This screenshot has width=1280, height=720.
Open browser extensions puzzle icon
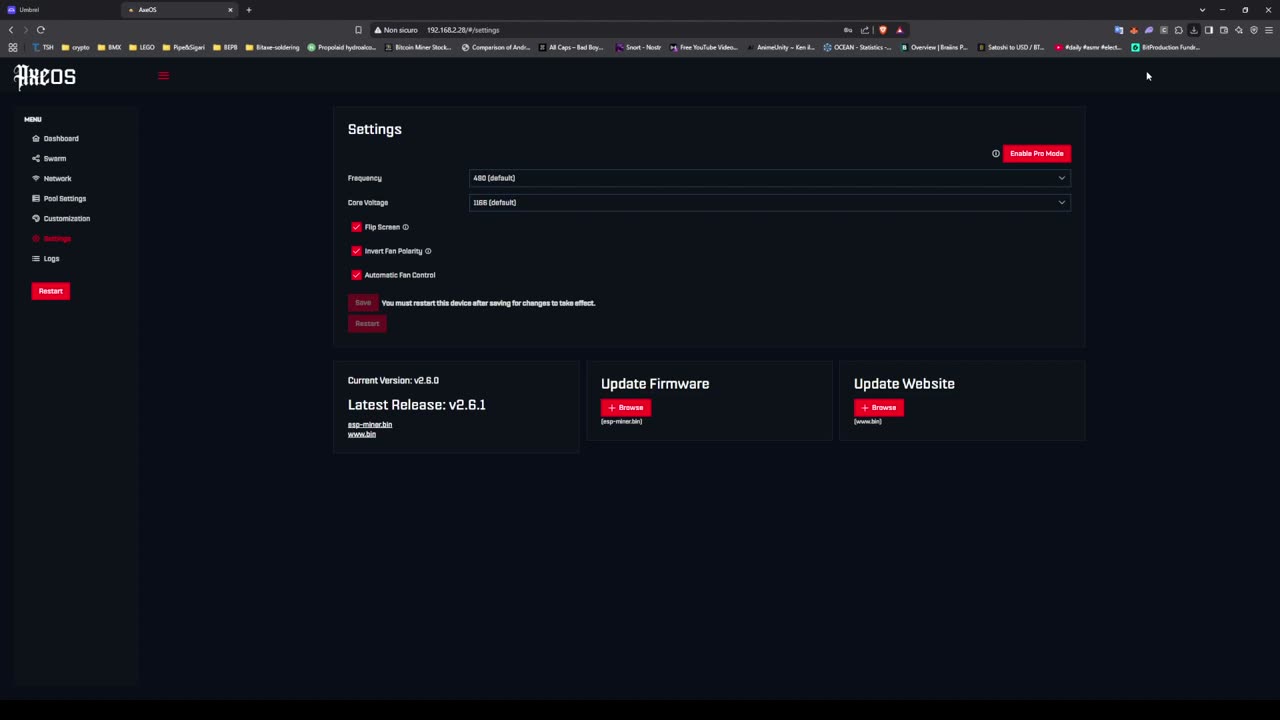[1178, 30]
